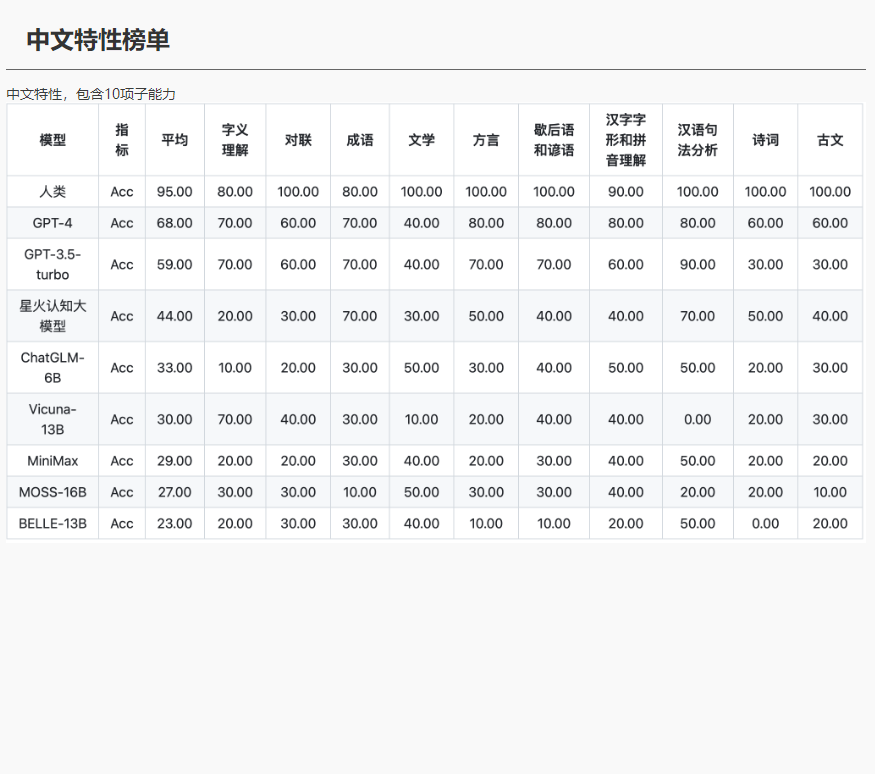Select the Vicuna-13B row label
This screenshot has width=875, height=774.
[52, 419]
